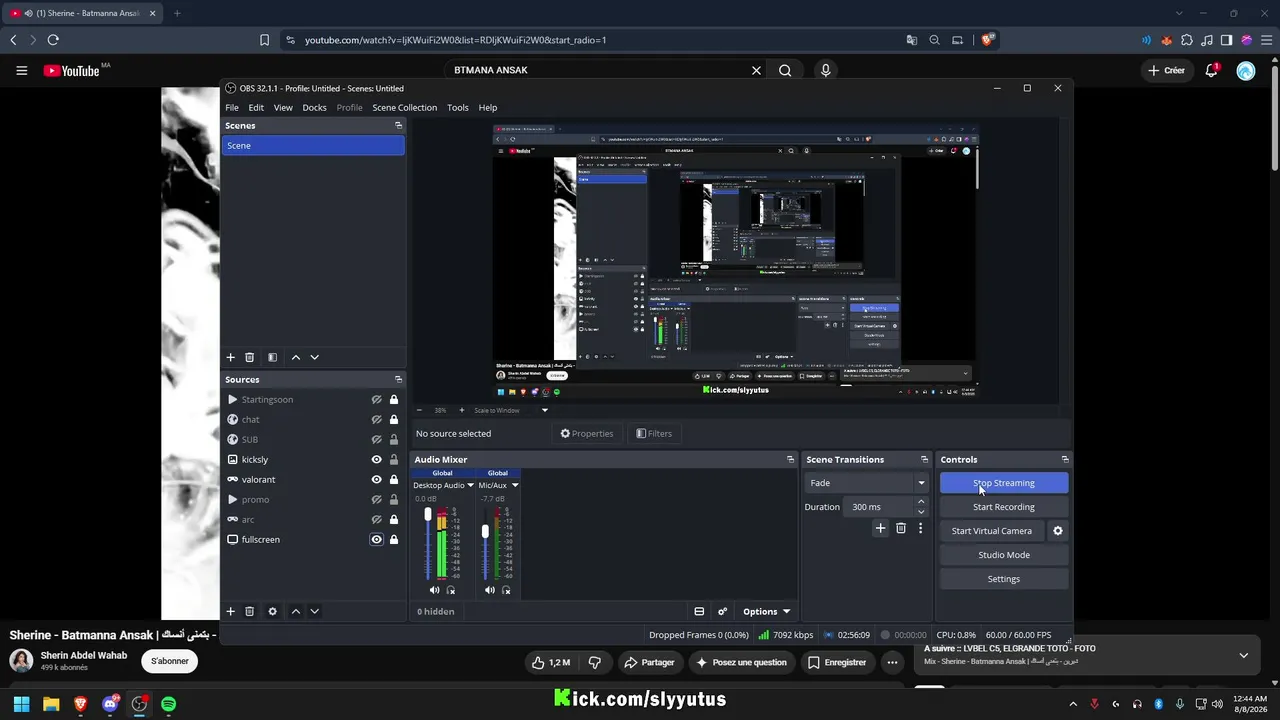Undock the Scenes panel icon
1280x720 pixels.
398,125
